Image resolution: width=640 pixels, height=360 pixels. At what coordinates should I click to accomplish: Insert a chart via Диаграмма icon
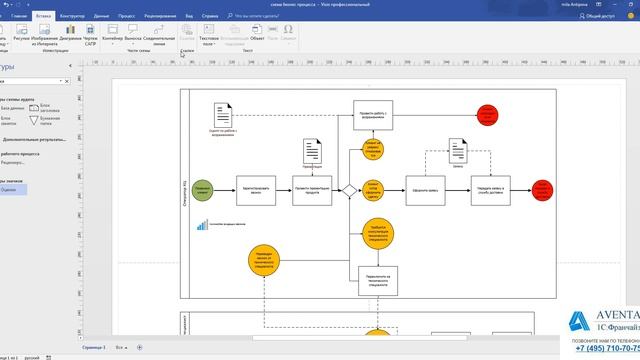point(70,33)
